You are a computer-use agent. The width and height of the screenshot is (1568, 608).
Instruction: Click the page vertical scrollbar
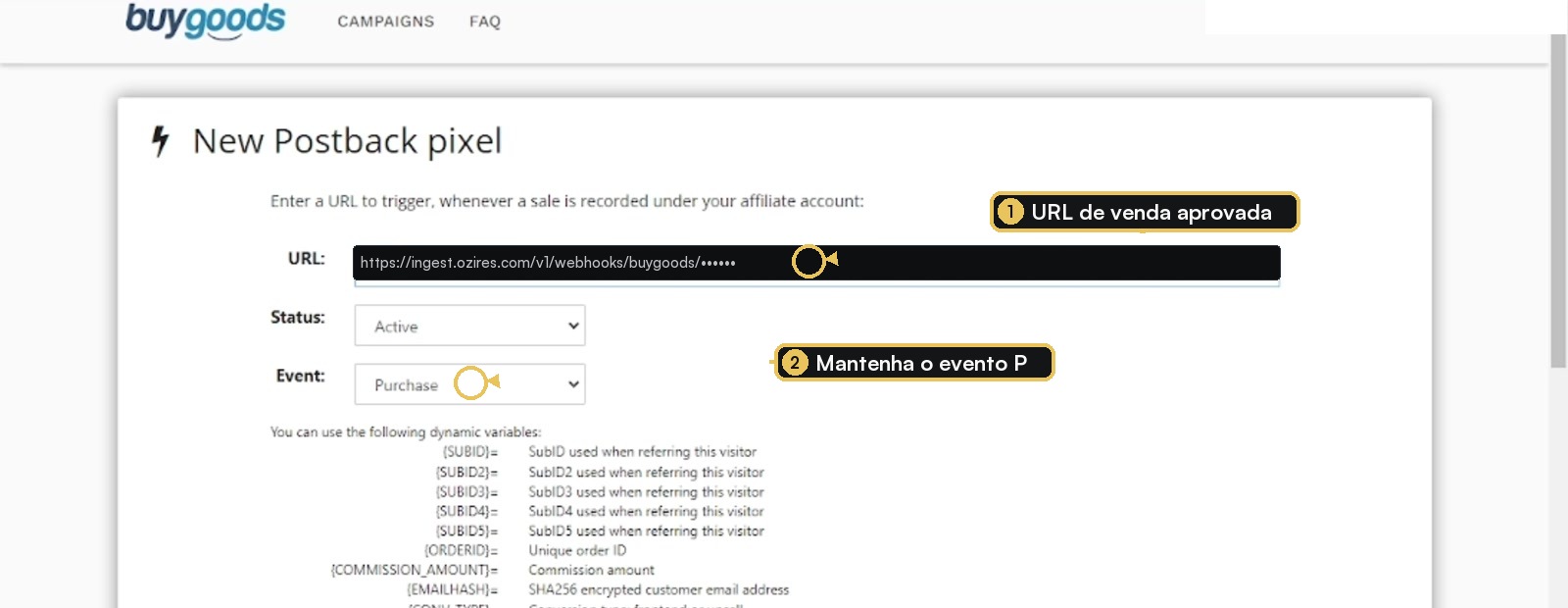(x=1558, y=201)
